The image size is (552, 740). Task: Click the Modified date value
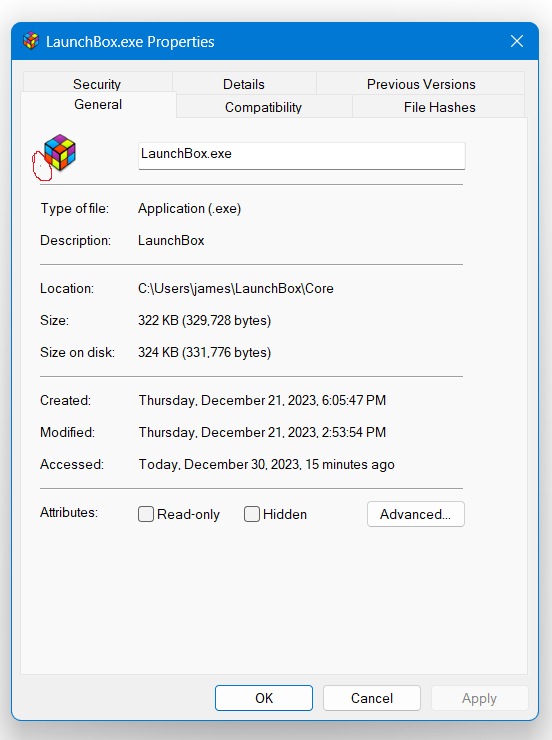click(262, 432)
